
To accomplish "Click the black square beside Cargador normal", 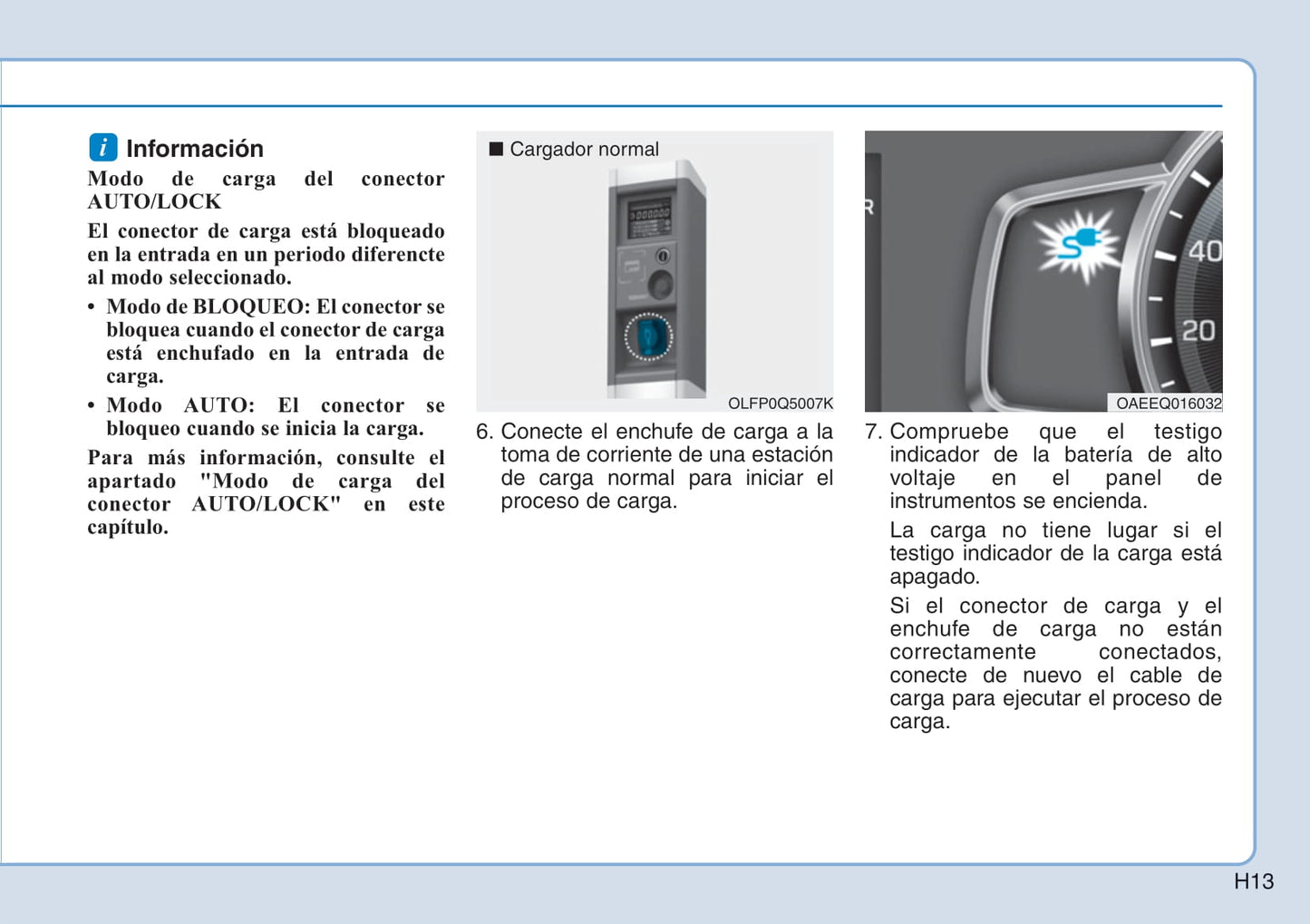I will pyautogui.click(x=496, y=149).
